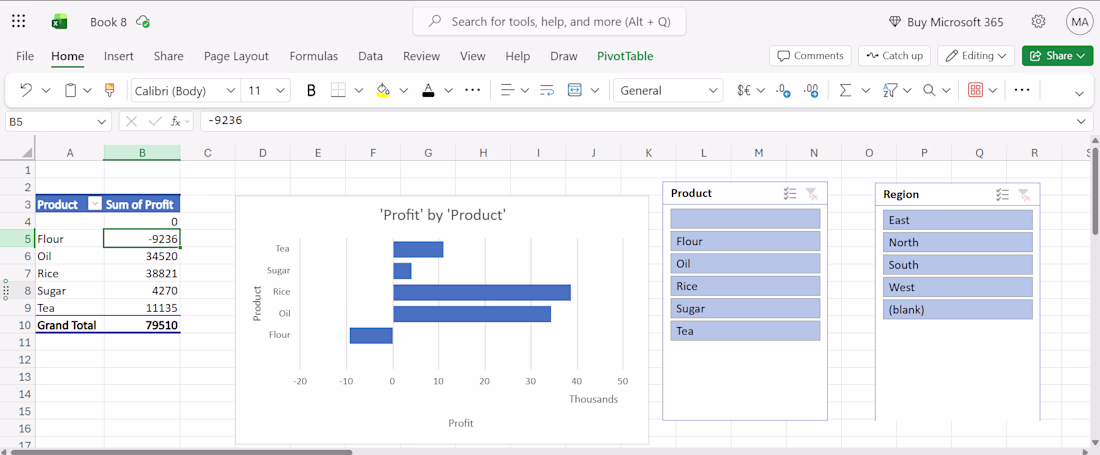
Task: Select the Rice item in the Product slicer
Action: point(745,286)
